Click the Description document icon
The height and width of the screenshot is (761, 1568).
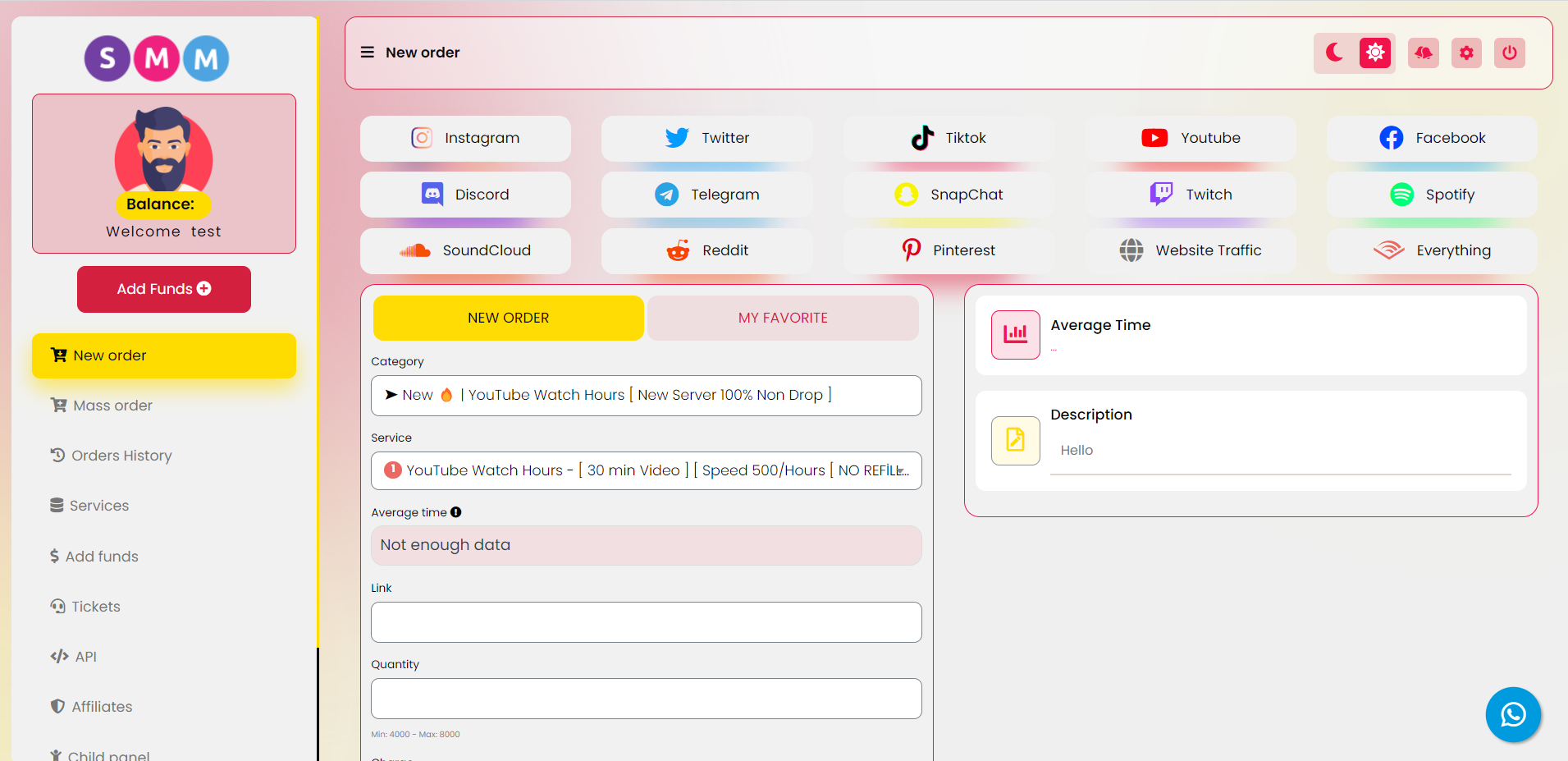coord(1016,441)
